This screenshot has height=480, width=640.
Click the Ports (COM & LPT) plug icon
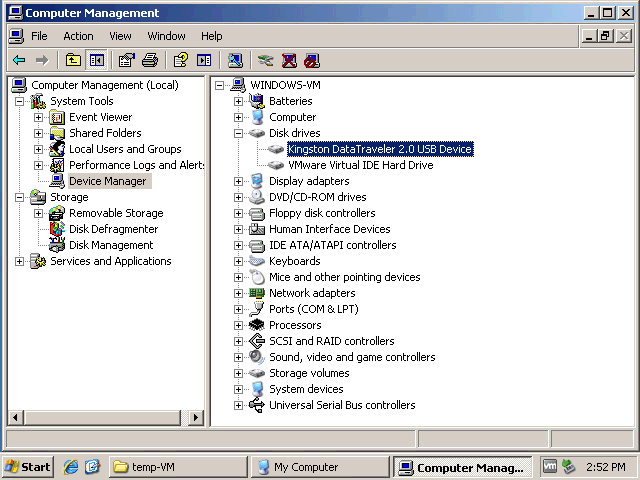click(257, 309)
